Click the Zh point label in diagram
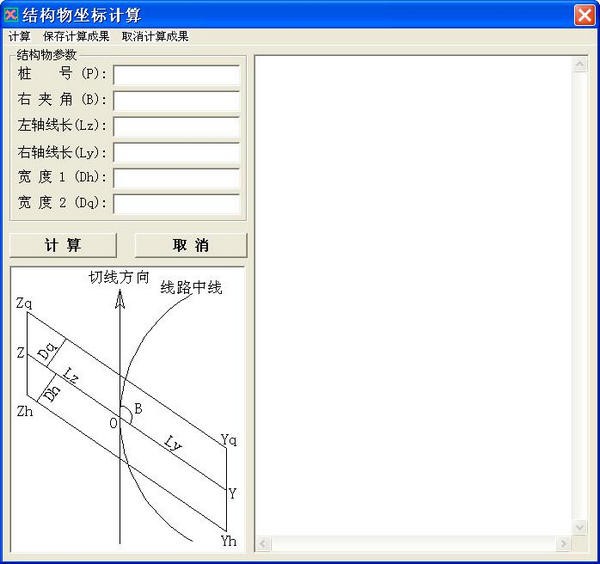The height and width of the screenshot is (564, 600). pyautogui.click(x=25, y=411)
